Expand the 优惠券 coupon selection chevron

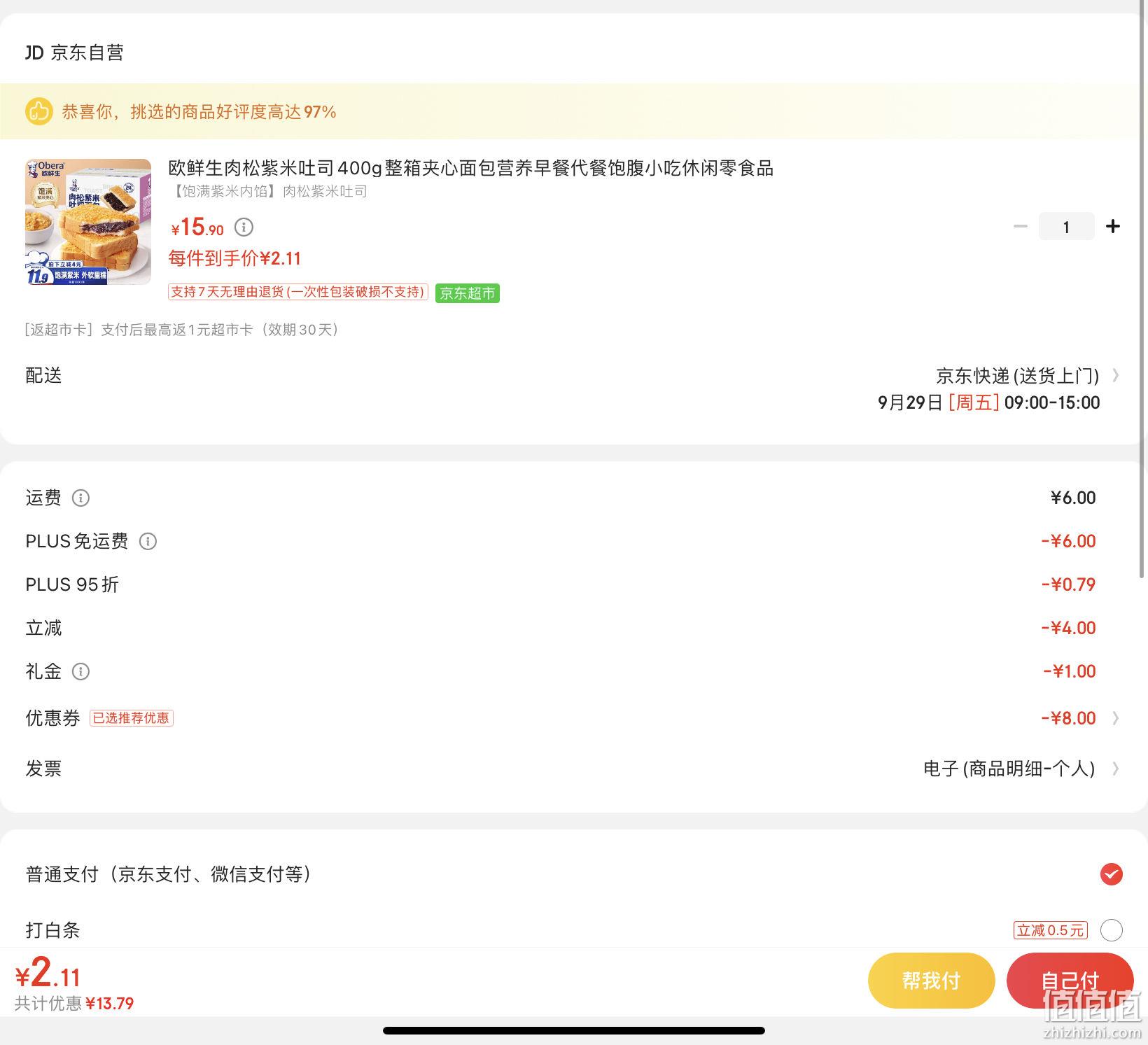pos(1115,718)
